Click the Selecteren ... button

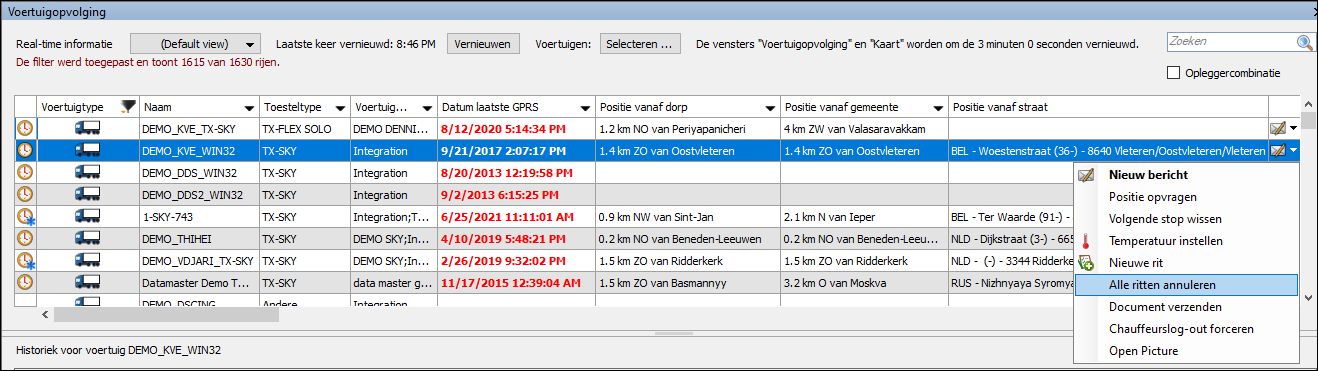[641, 44]
